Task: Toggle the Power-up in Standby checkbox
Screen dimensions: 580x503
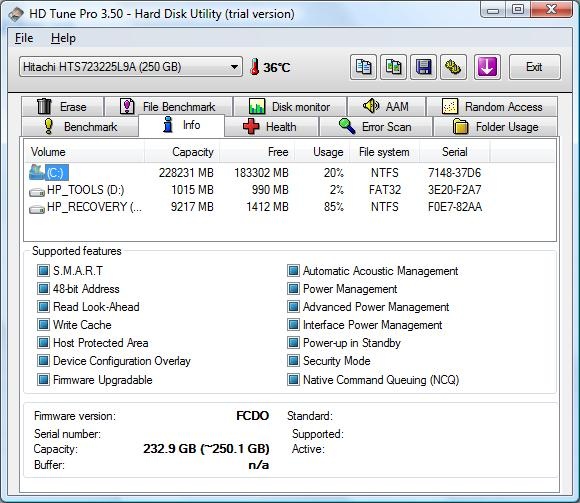Action: (293, 342)
